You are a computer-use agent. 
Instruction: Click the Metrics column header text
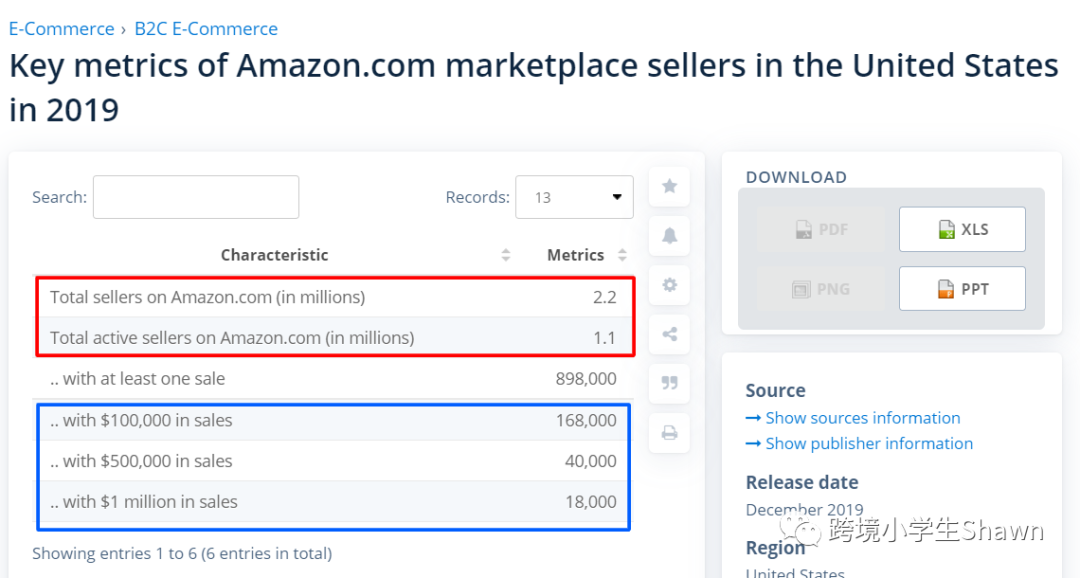click(x=576, y=255)
